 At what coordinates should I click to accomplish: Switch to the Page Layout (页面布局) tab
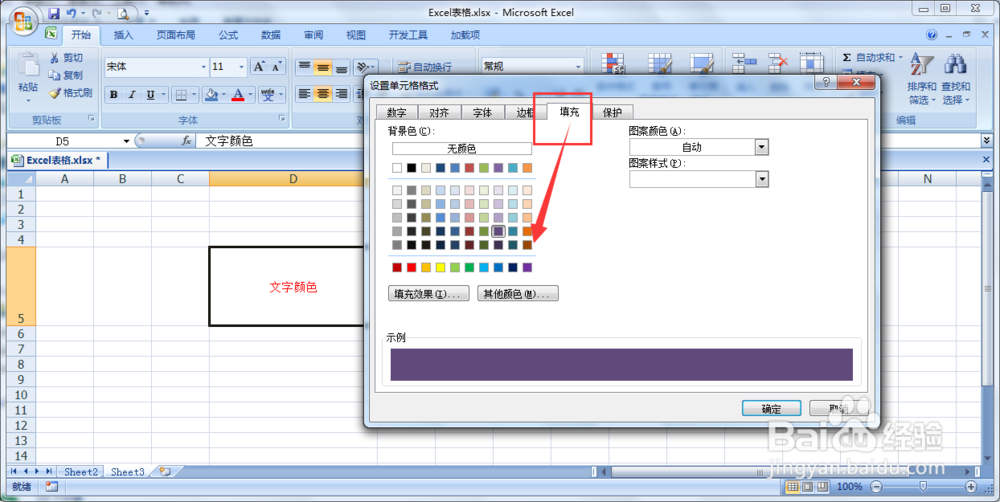175,35
